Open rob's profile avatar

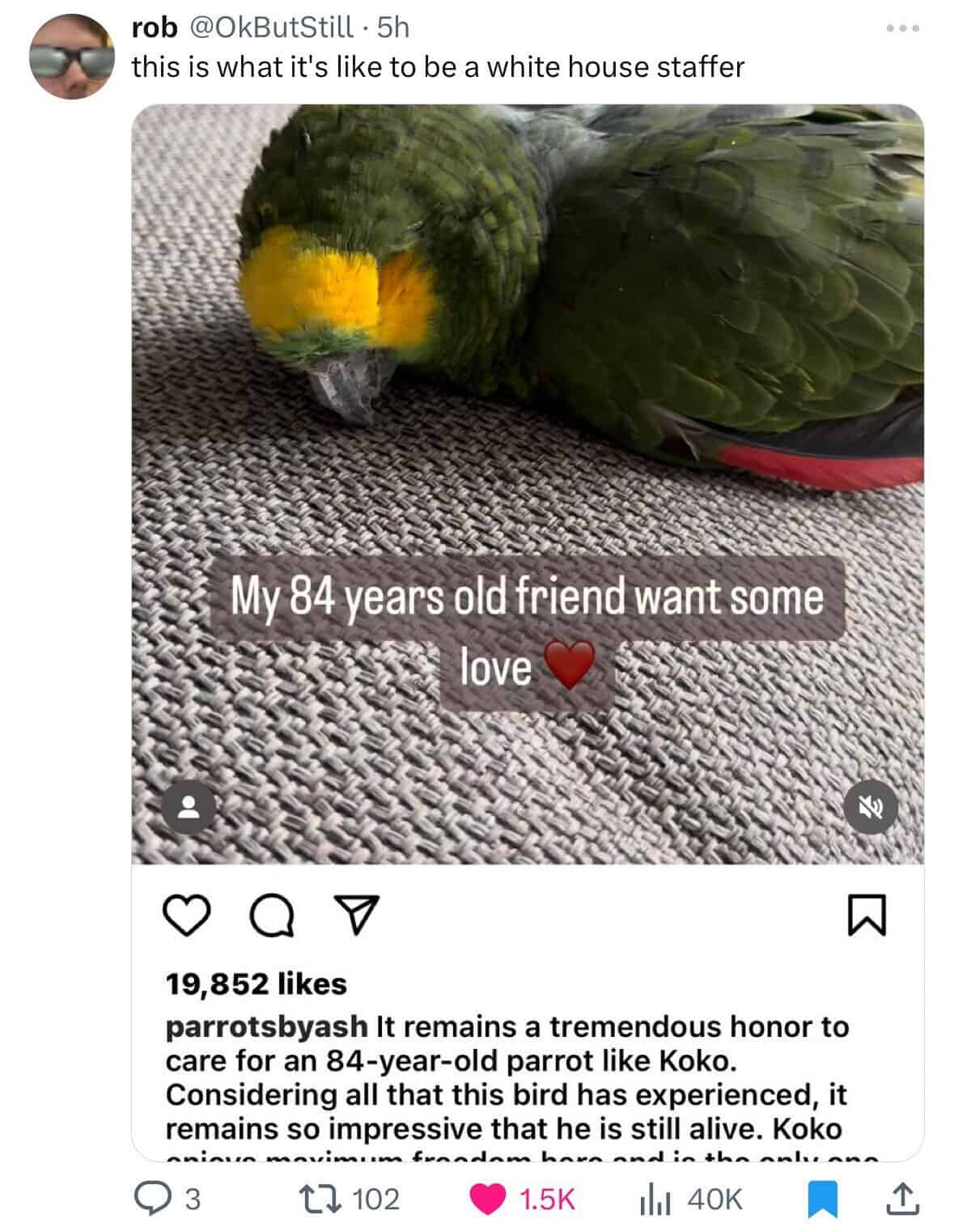[x=71, y=57]
